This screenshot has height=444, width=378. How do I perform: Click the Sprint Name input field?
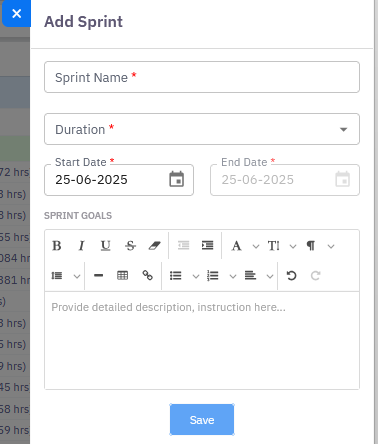coord(202,77)
